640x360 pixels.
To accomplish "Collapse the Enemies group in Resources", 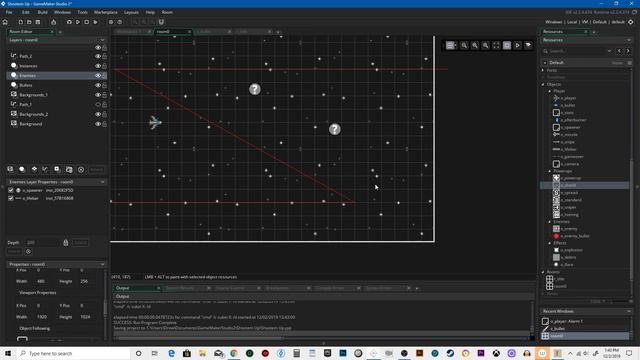I will point(550,222).
